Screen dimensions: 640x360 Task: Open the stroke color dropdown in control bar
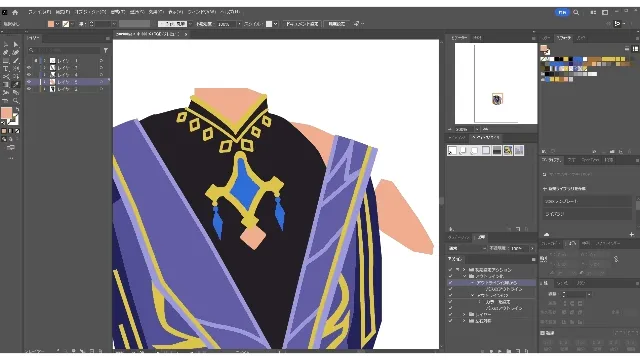point(72,24)
